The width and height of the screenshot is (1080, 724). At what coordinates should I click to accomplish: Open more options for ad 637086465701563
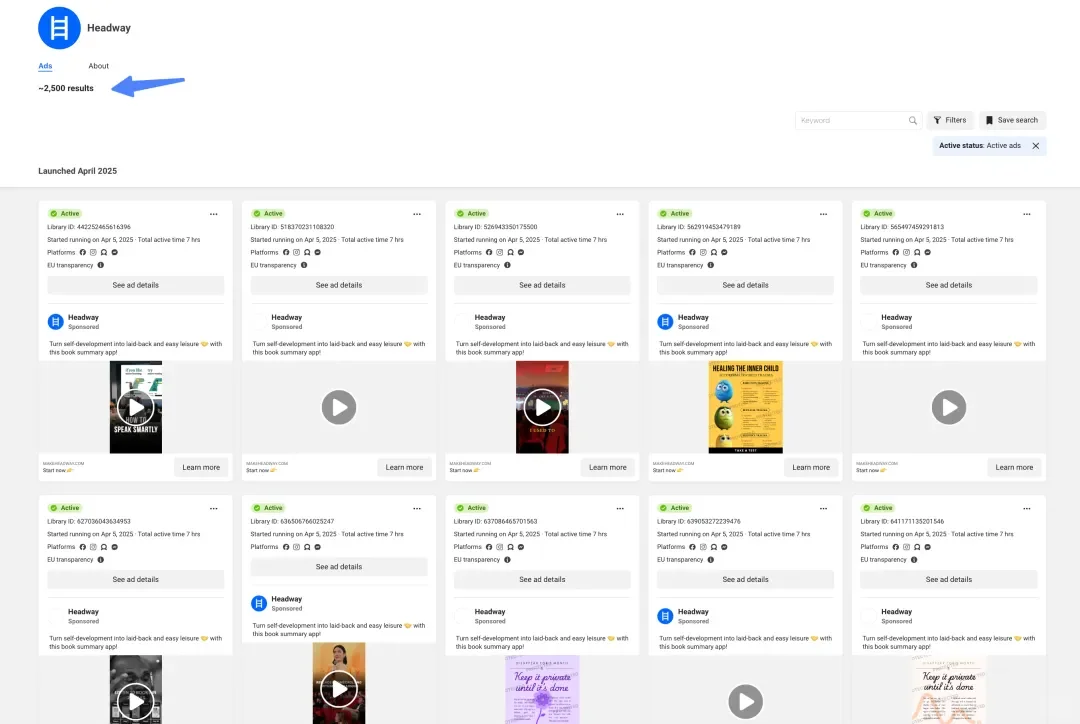coord(620,508)
